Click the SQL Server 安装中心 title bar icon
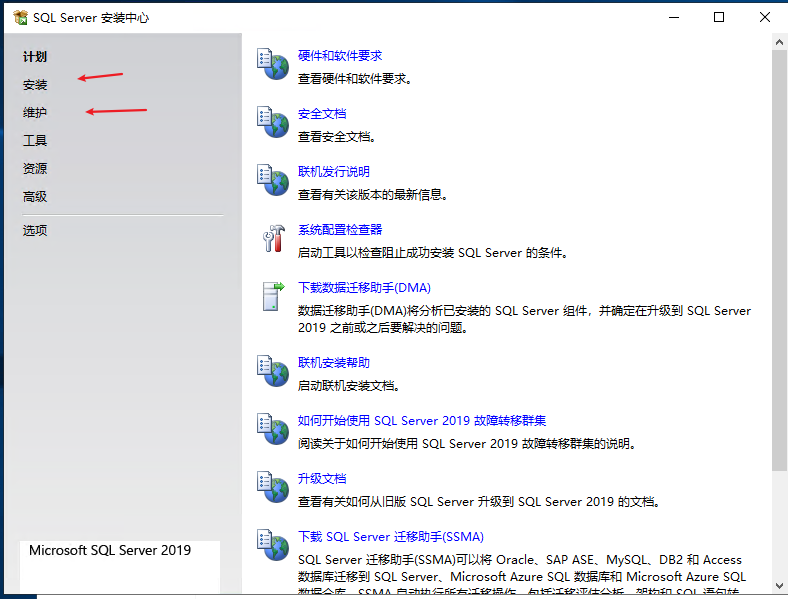Screen dimensions: 788x599 [21, 17]
